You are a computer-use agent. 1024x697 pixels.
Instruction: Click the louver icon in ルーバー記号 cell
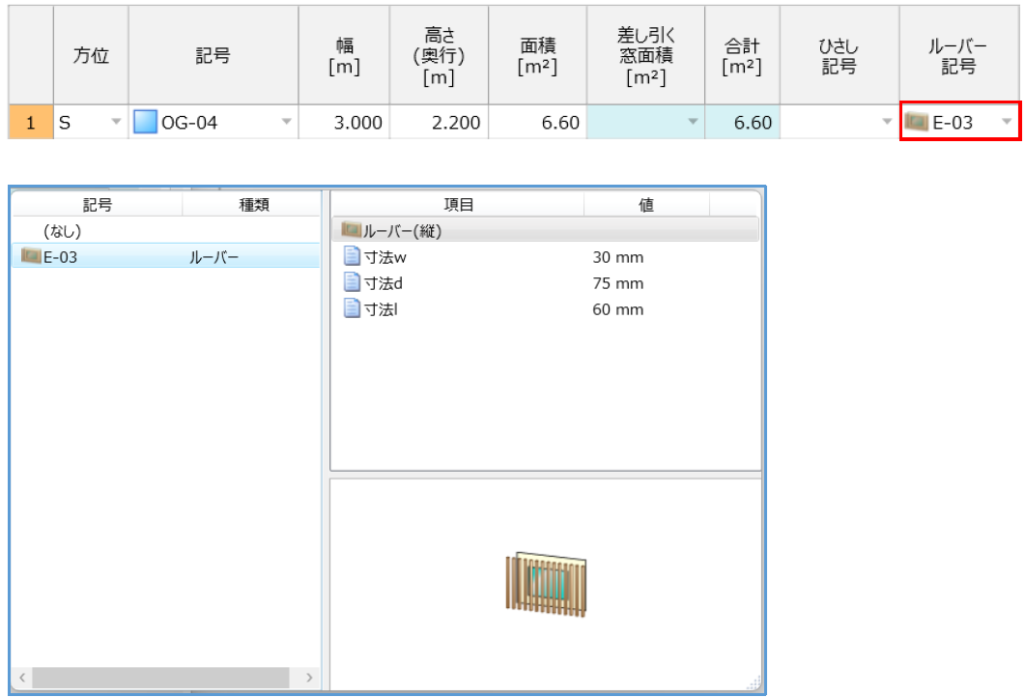tap(915, 123)
